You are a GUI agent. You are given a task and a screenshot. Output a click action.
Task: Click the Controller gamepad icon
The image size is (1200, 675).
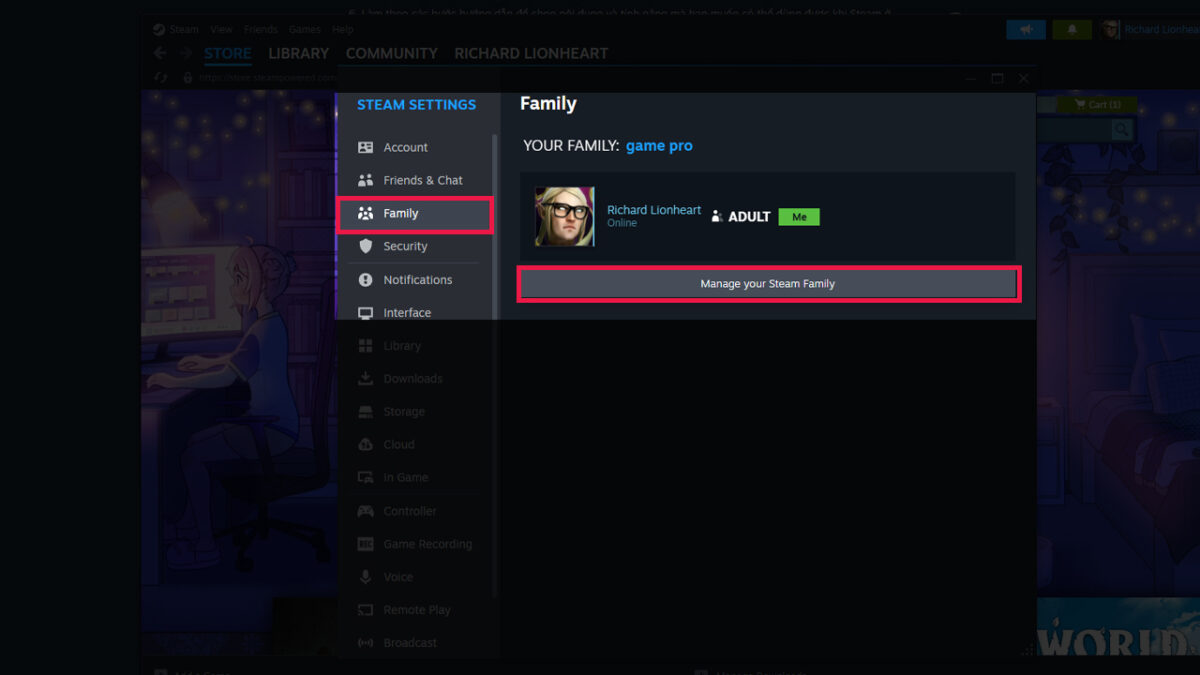(x=365, y=511)
